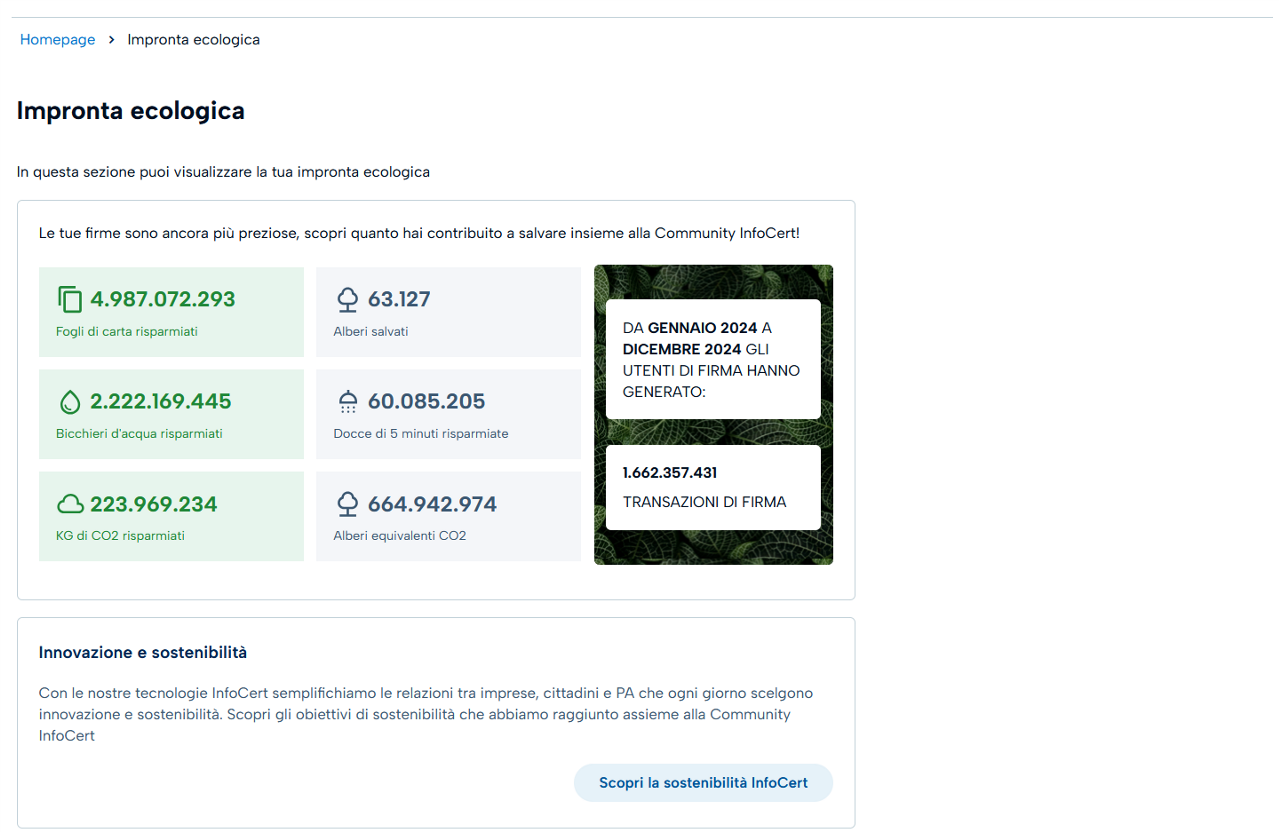
Task: Click the 4.987.072.293 paper saved value
Action: click(163, 299)
